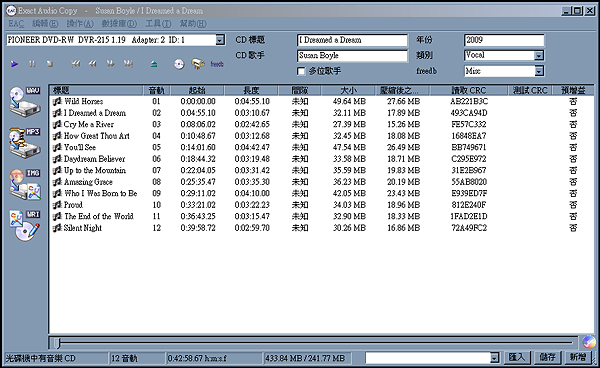Click the Pause button
600x368 pixels.
(32, 64)
